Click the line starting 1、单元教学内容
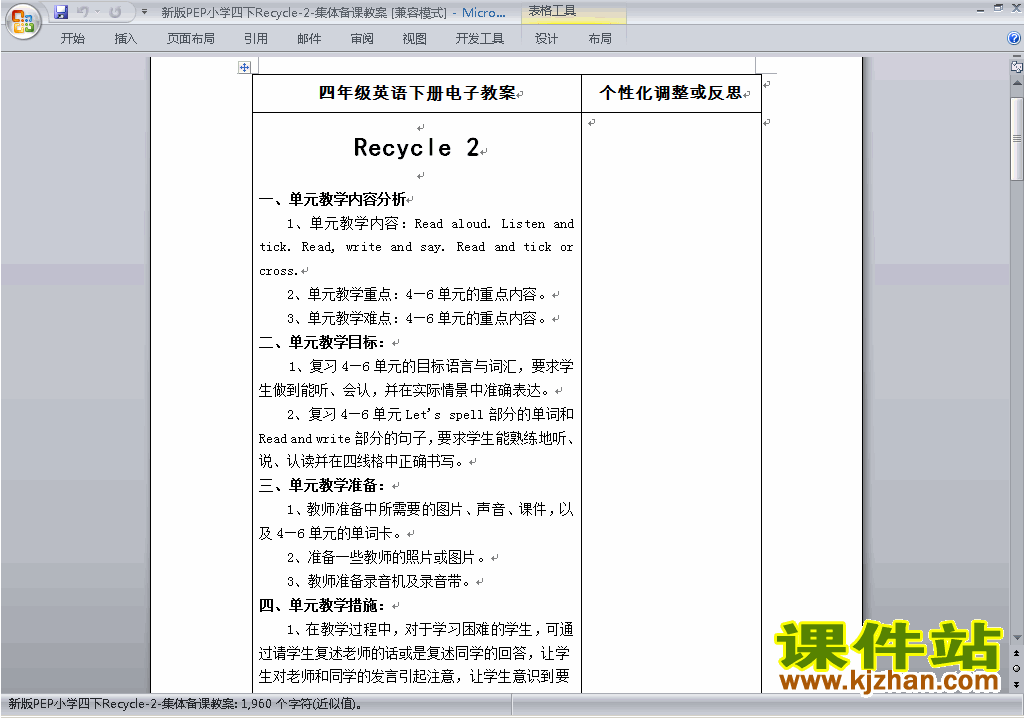This screenshot has width=1024, height=718. (x=430, y=223)
